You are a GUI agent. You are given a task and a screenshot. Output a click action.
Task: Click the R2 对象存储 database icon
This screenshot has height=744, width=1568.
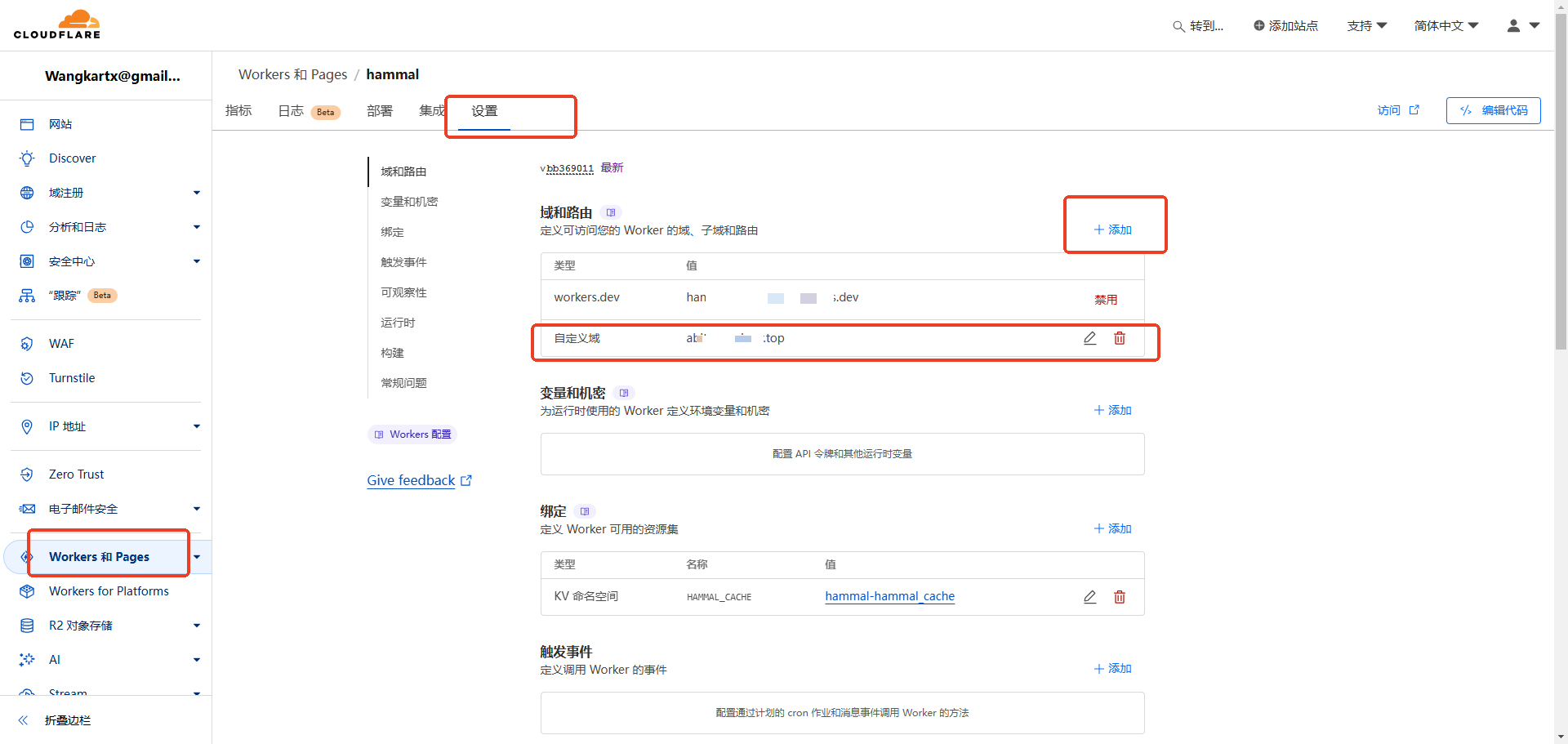coord(27,626)
